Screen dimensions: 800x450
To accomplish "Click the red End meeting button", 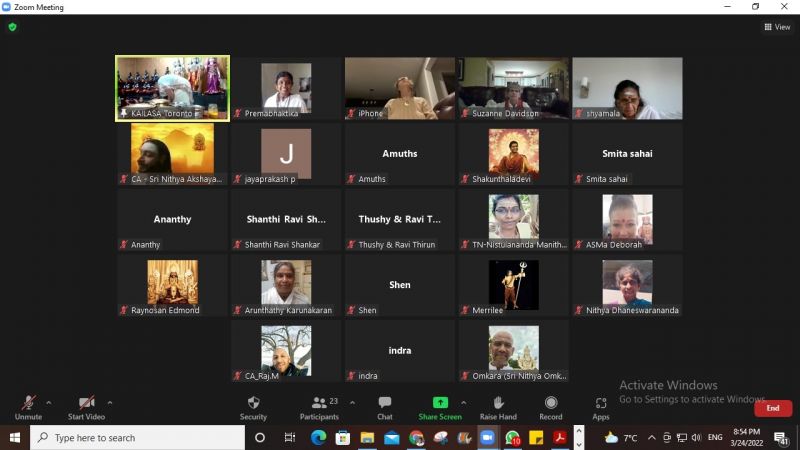I will coord(772,408).
